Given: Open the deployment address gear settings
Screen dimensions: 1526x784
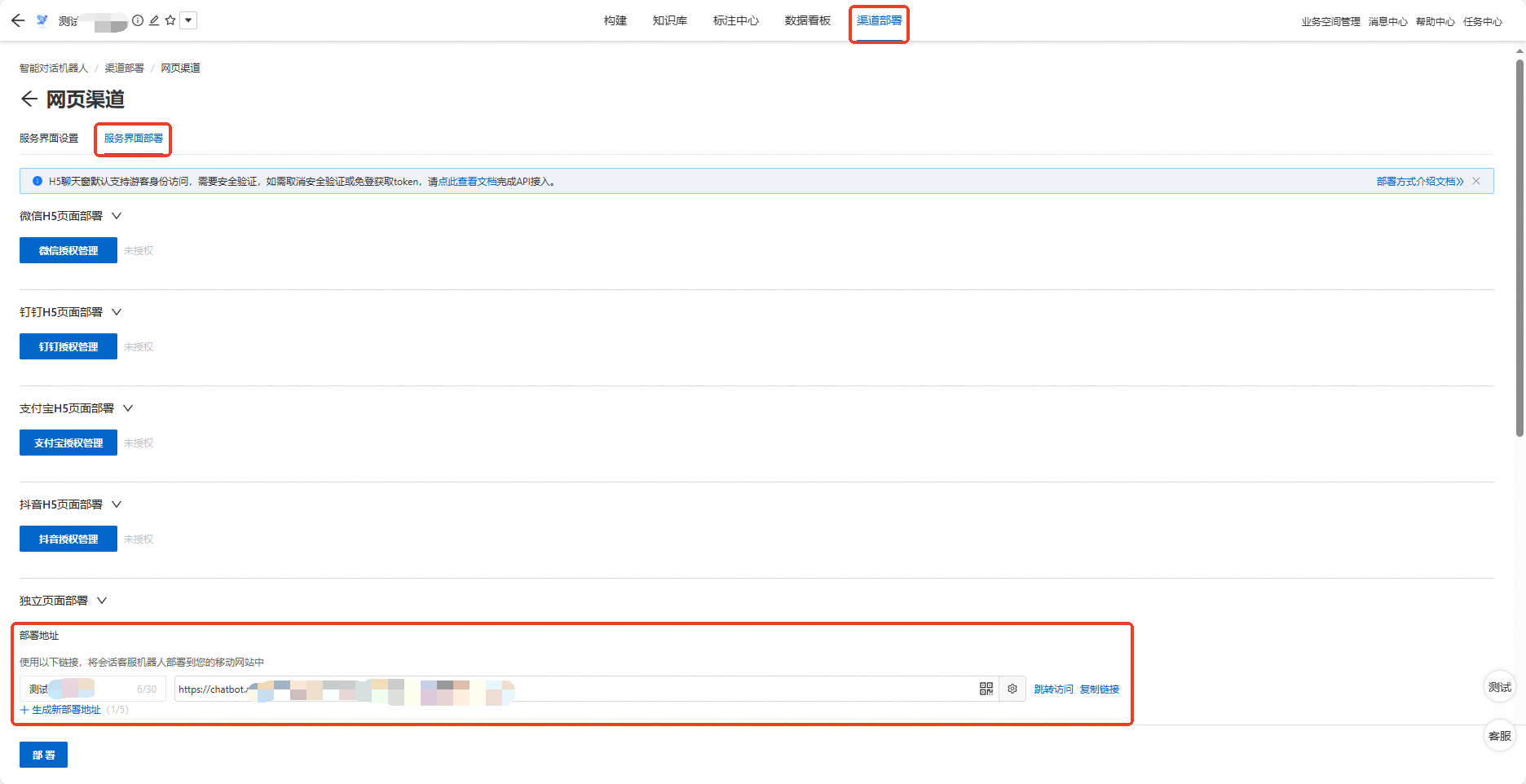Looking at the screenshot, I should tap(1012, 689).
